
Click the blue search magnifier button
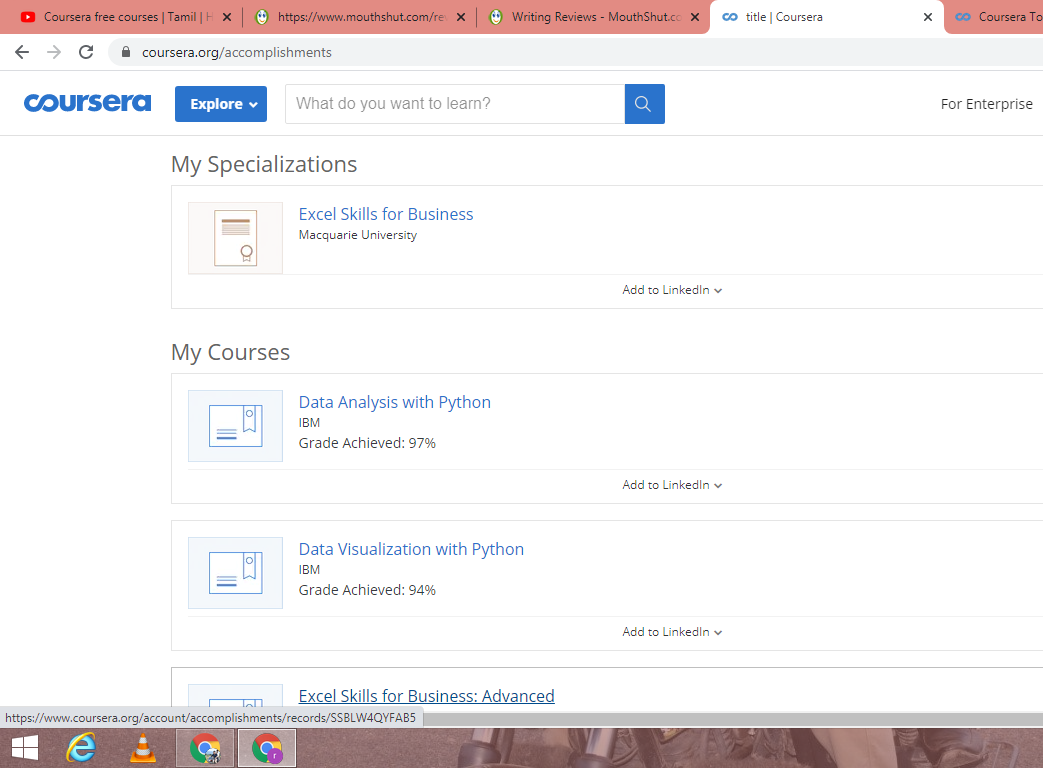pyautogui.click(x=644, y=104)
